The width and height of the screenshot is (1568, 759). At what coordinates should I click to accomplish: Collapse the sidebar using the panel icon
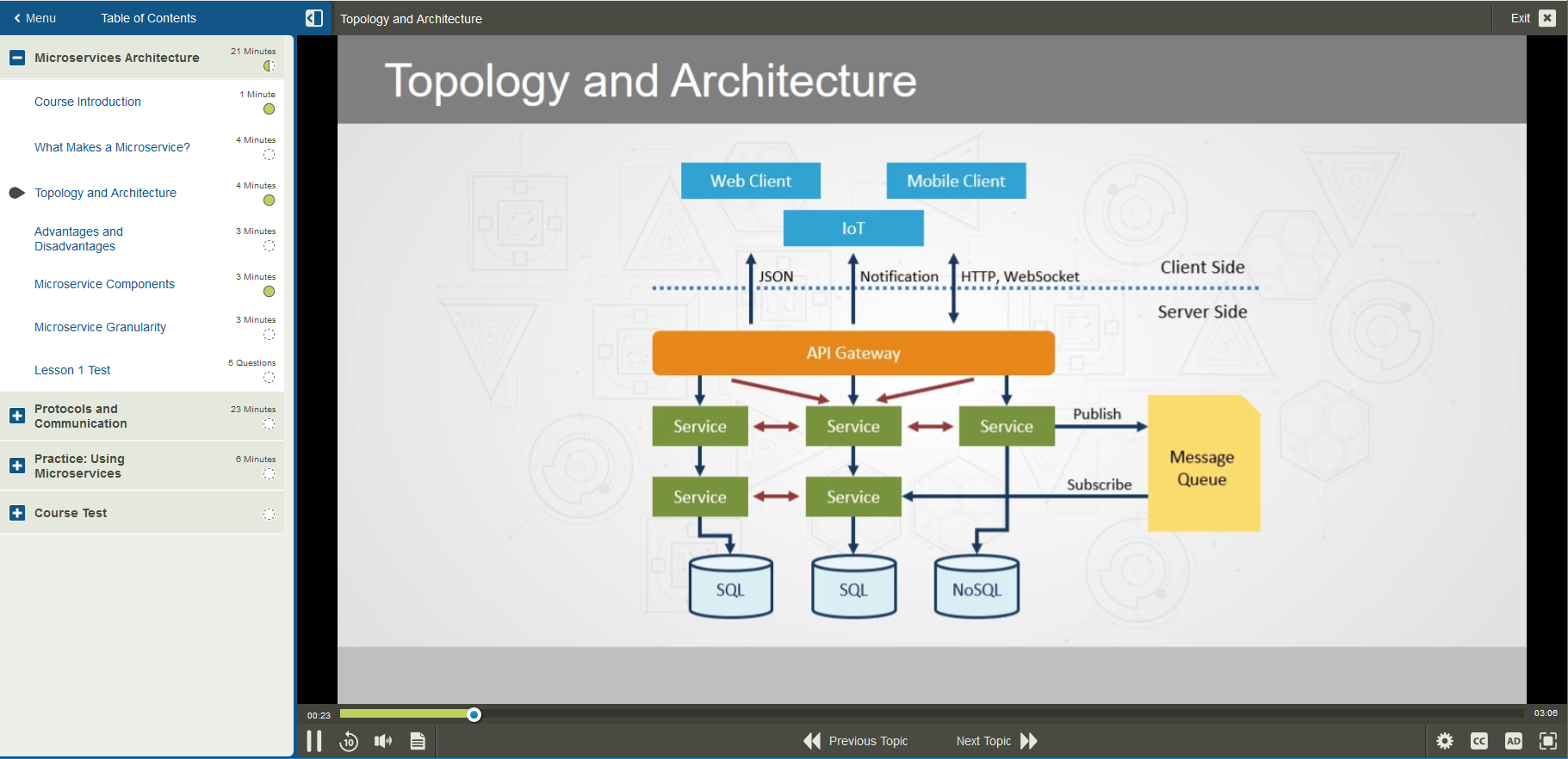coord(314,18)
